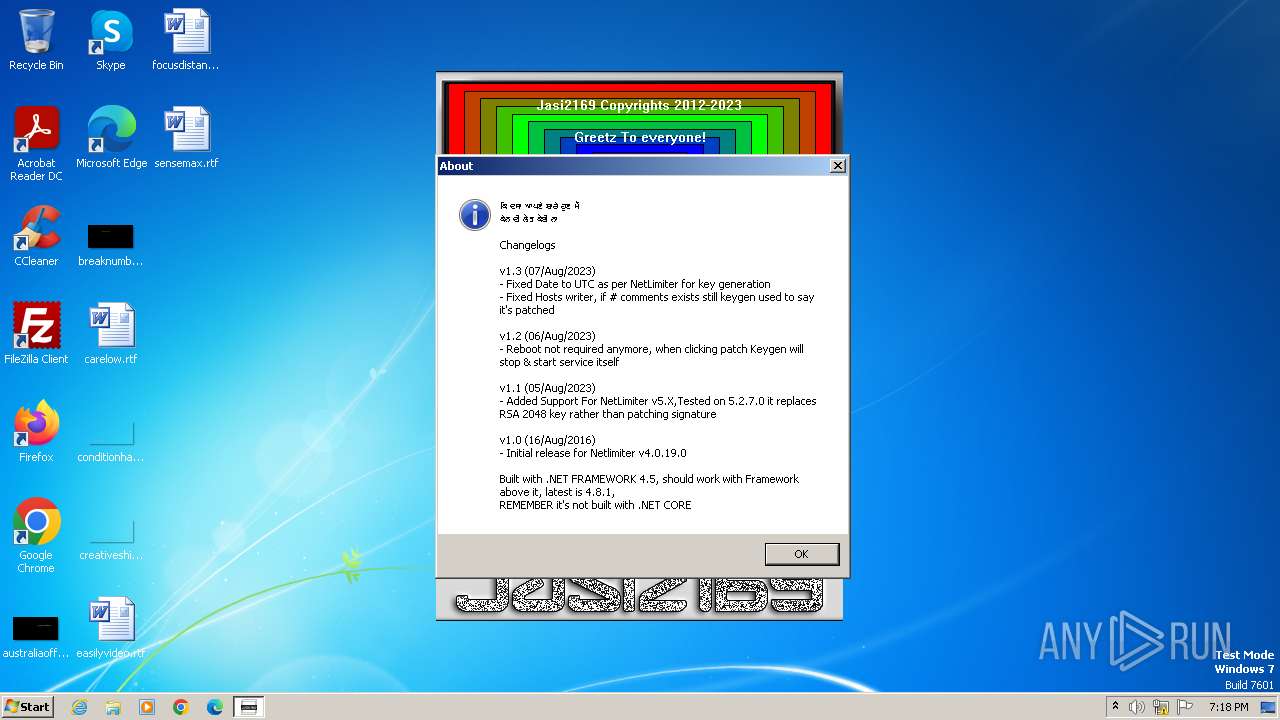Screen dimensions: 1280x720
Task: Select the easilyvideo.rtf file icon
Action: [110, 628]
